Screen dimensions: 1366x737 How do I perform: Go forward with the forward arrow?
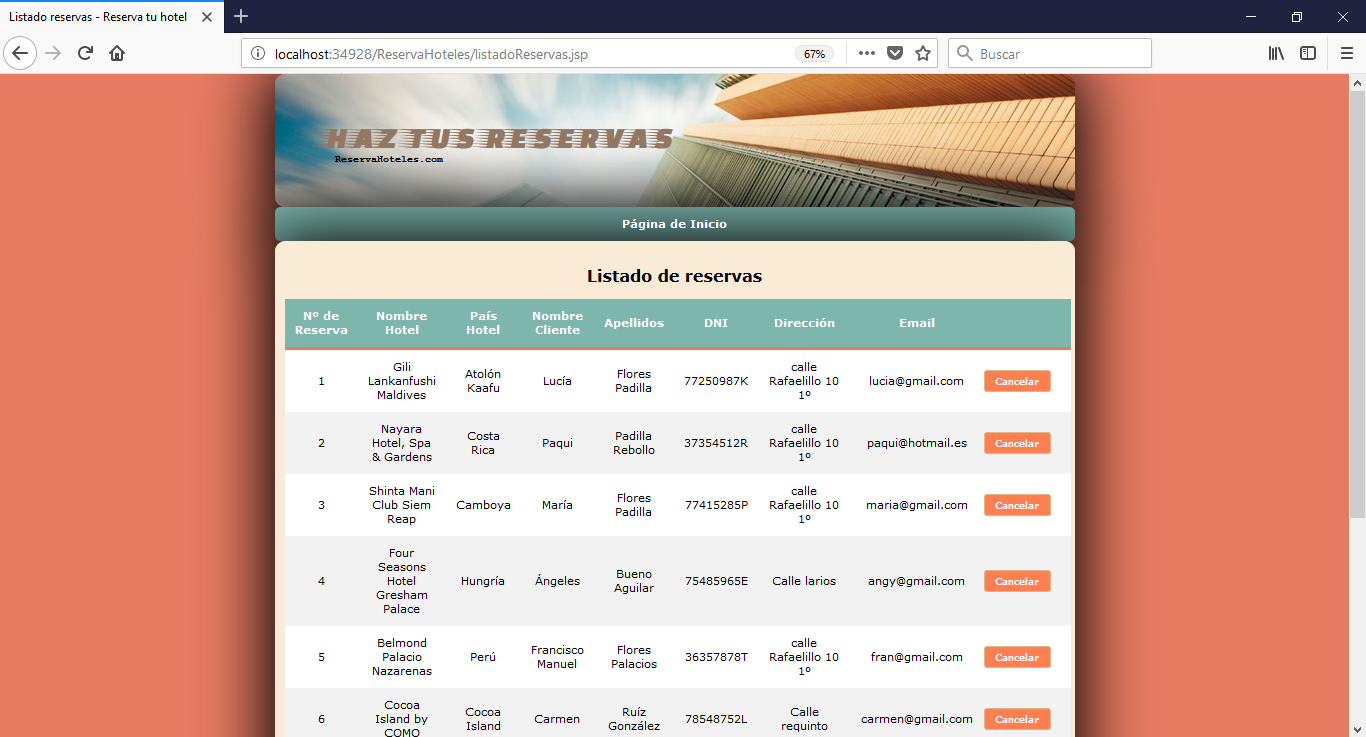[x=54, y=53]
